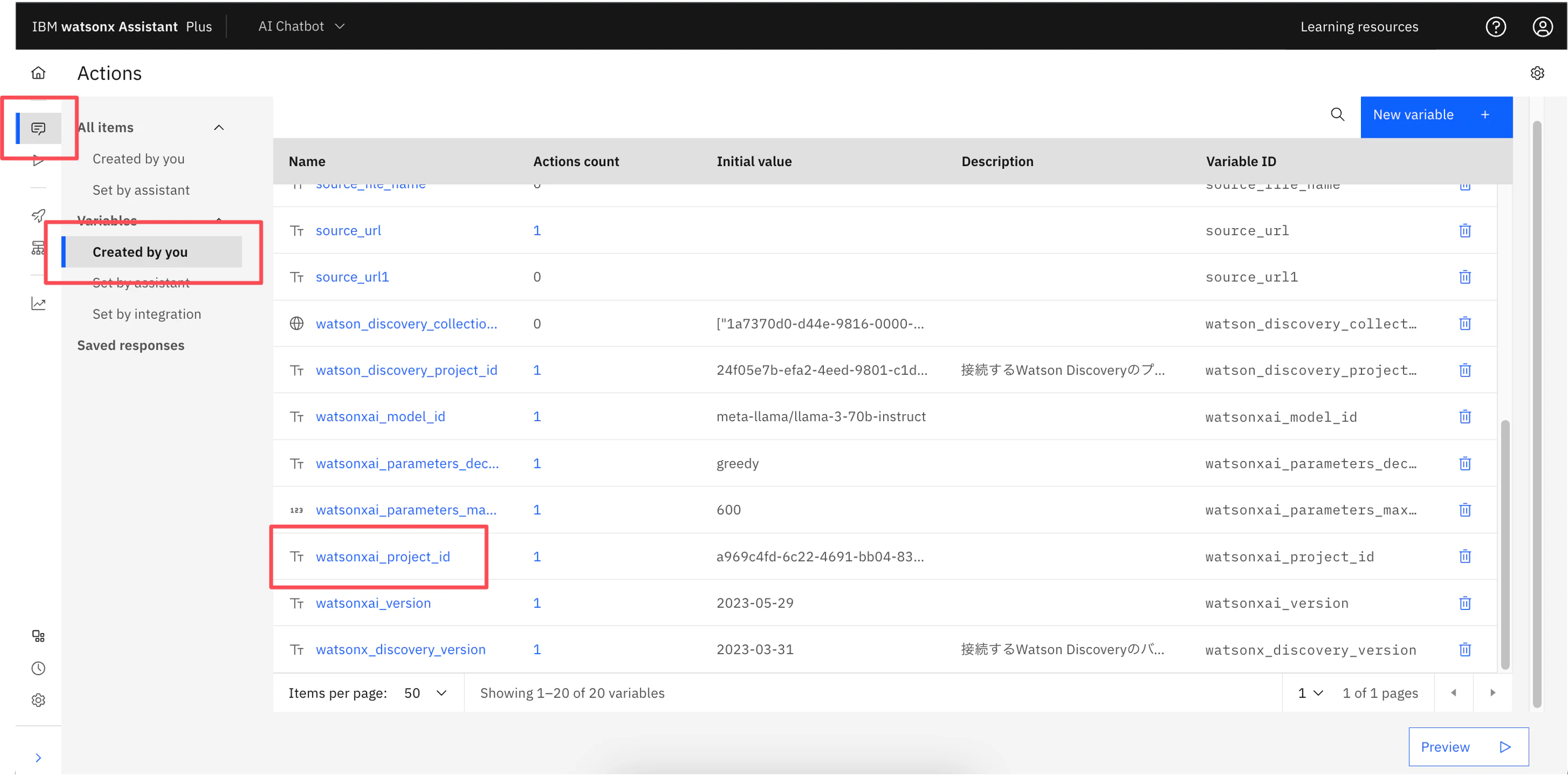Image resolution: width=1568 pixels, height=776 pixels.
Task: Click the New variable button
Action: pyautogui.click(x=1436, y=115)
